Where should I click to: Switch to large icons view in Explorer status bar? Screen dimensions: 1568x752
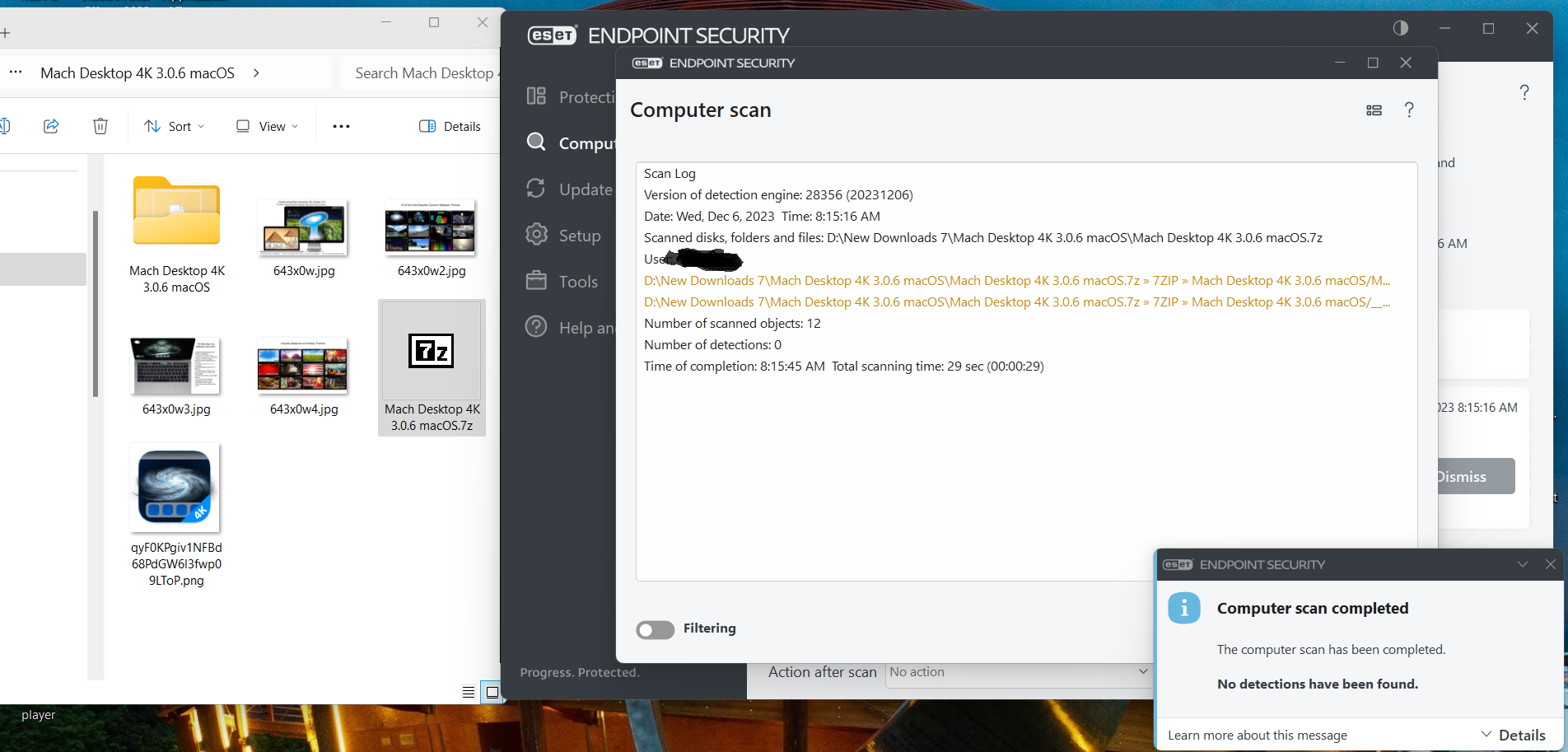(492, 693)
